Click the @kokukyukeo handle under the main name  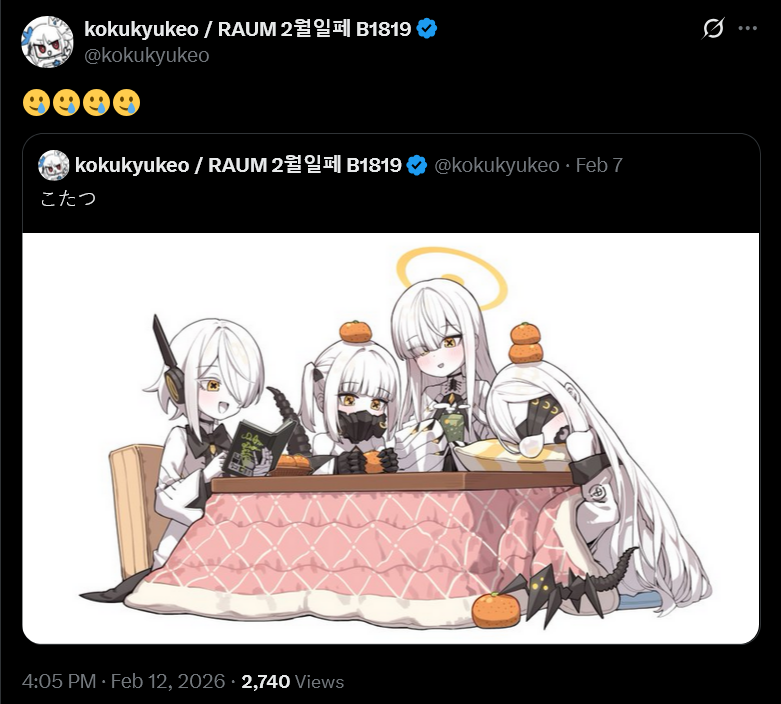click(146, 55)
